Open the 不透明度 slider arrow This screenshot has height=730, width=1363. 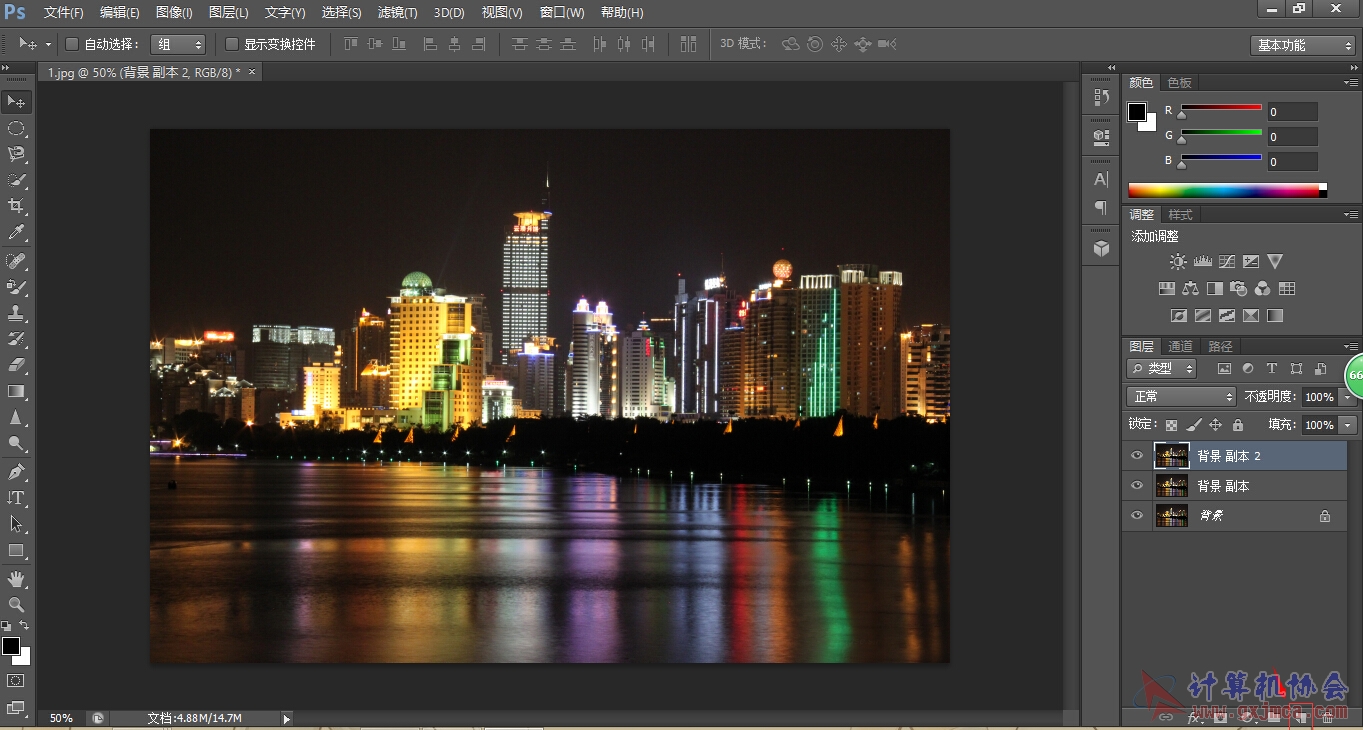(1348, 397)
